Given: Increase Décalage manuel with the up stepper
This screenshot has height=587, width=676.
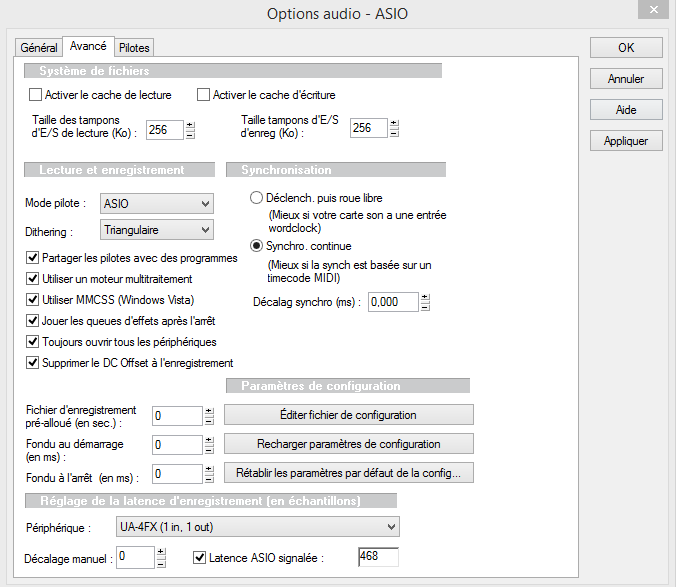Looking at the screenshot, I should click(161, 553).
